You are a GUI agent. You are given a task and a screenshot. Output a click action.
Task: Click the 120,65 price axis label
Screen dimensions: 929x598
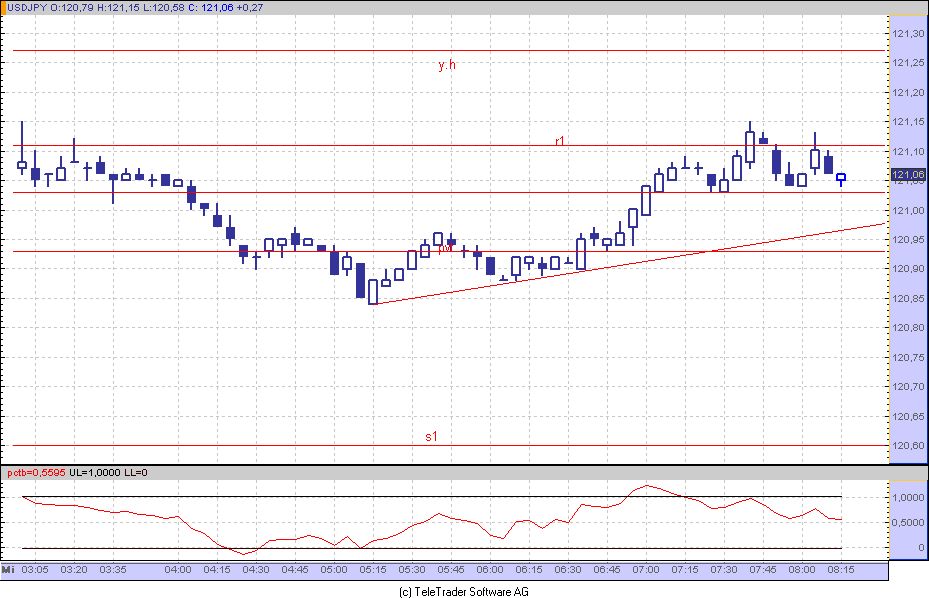pyautogui.click(x=908, y=416)
